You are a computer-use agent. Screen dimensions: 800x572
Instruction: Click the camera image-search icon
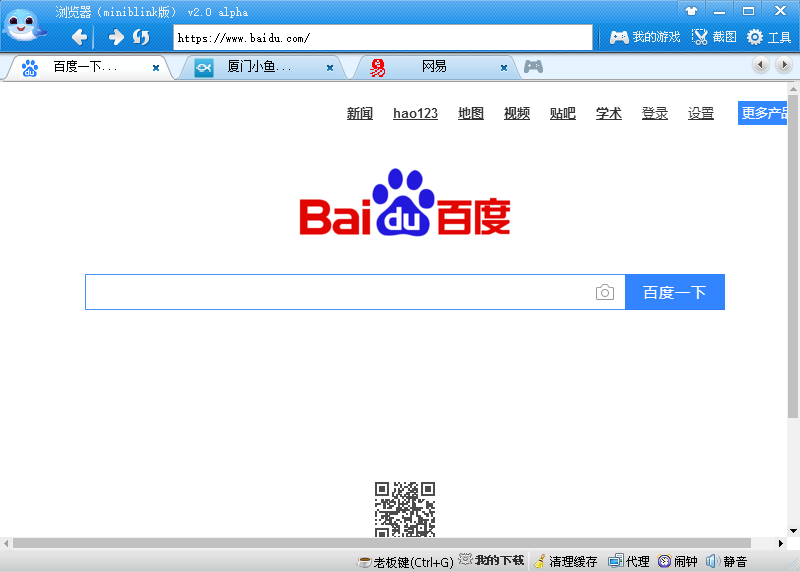[x=605, y=292]
